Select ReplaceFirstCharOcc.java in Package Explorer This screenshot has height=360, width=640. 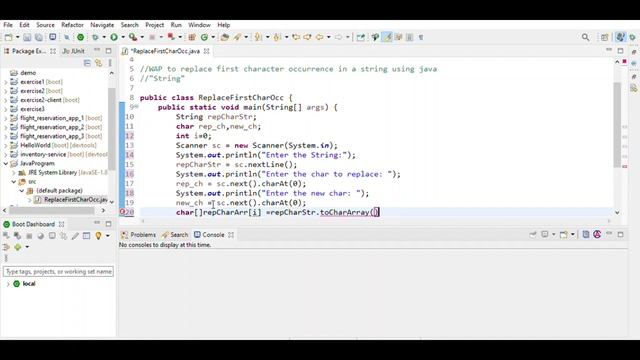(76, 200)
